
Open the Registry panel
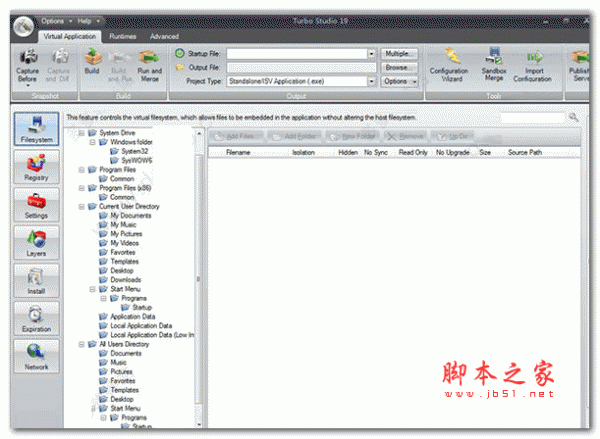(37, 167)
